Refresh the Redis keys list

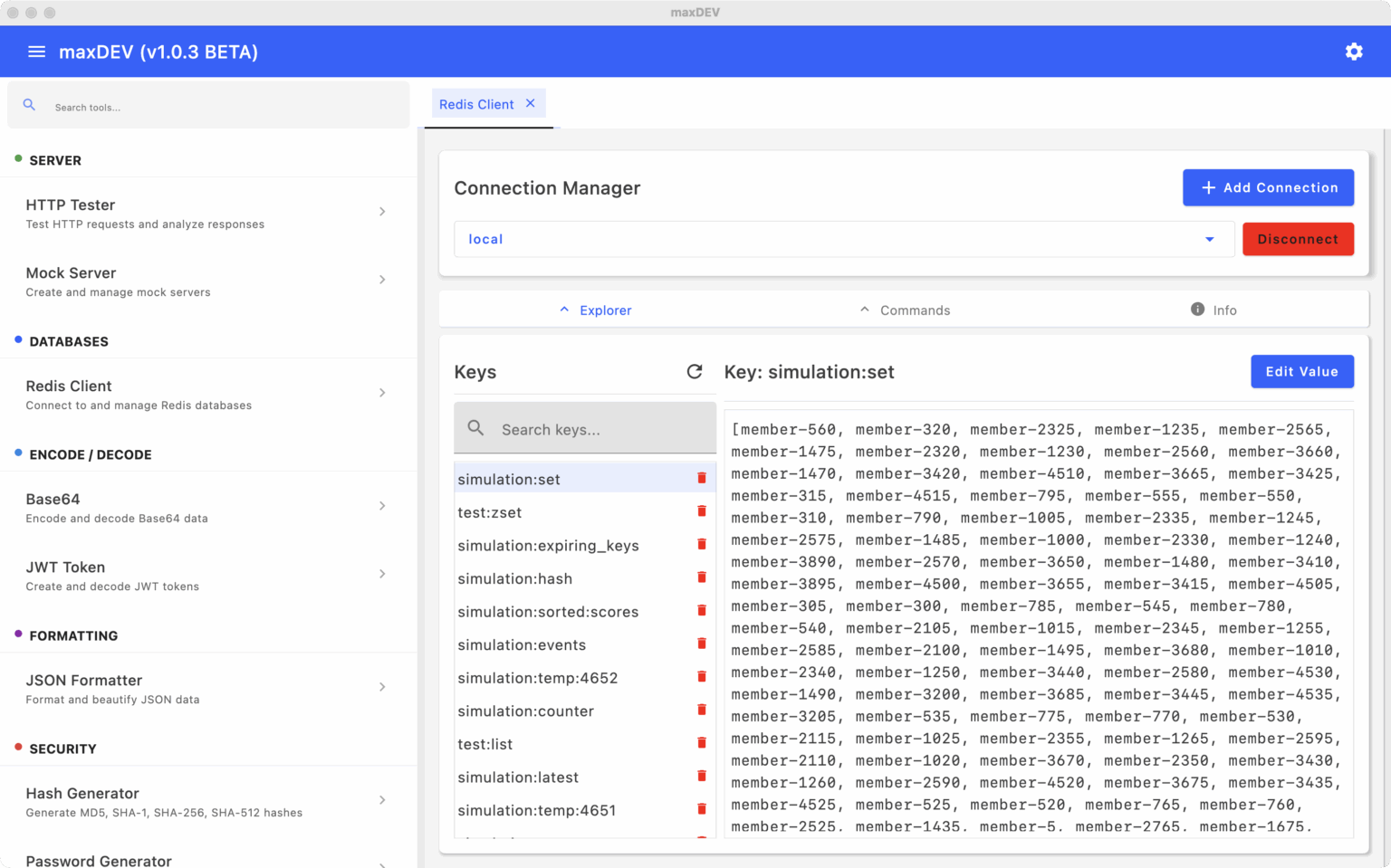(695, 372)
